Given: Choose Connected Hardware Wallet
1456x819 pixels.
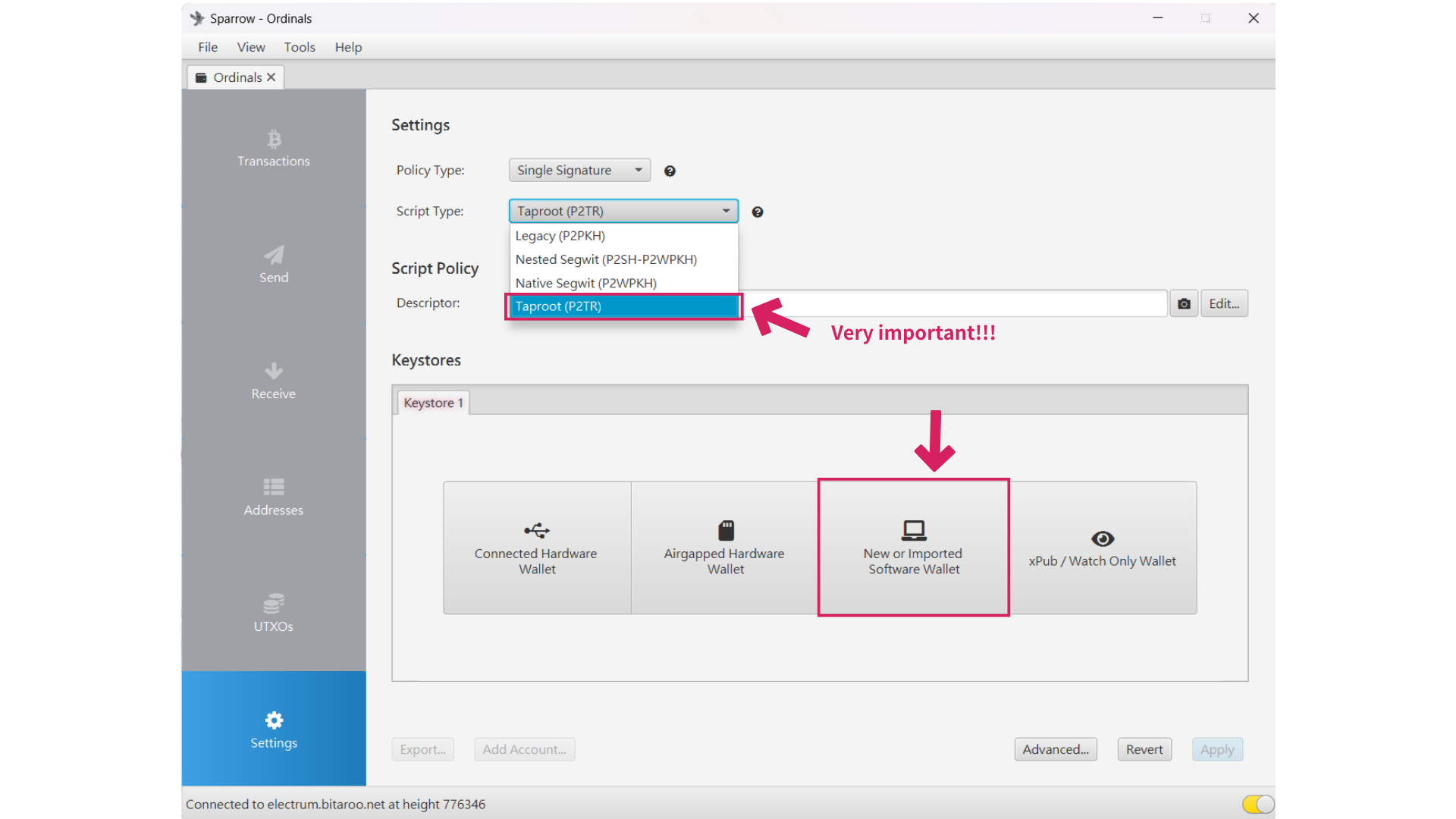Looking at the screenshot, I should point(537,548).
